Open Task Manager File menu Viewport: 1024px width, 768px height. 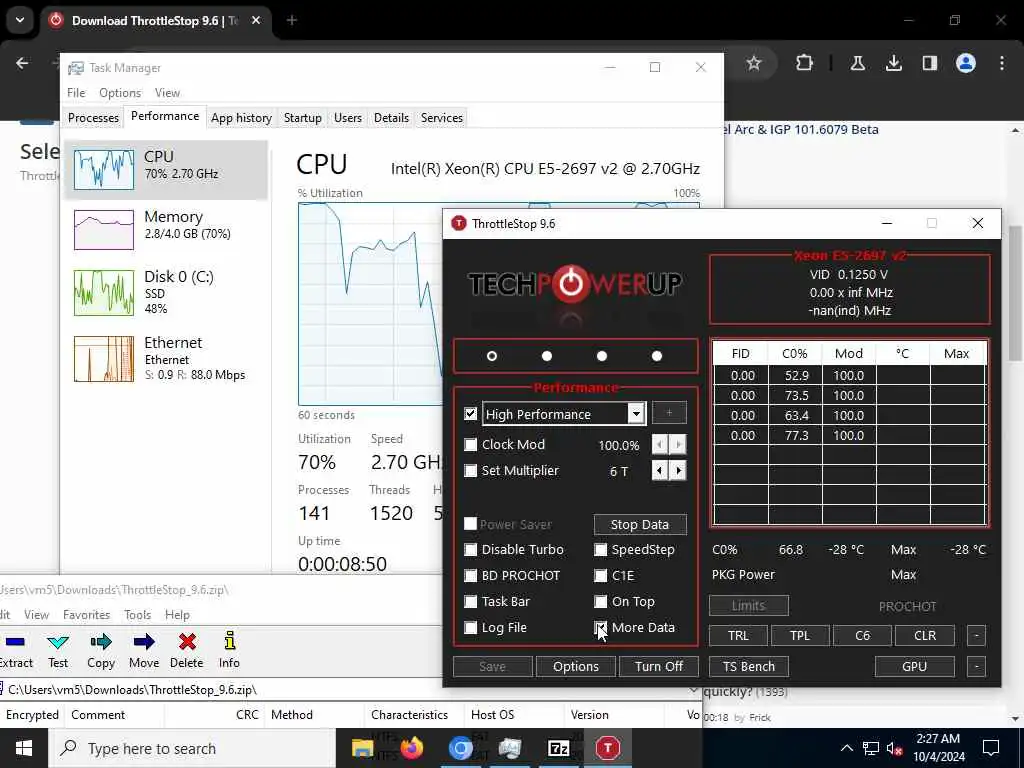[76, 93]
